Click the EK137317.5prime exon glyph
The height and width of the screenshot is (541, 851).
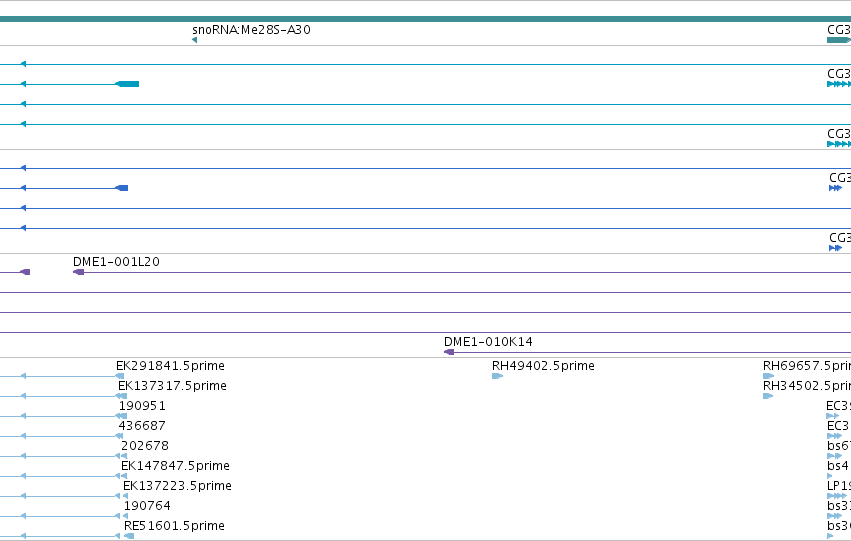click(122, 396)
